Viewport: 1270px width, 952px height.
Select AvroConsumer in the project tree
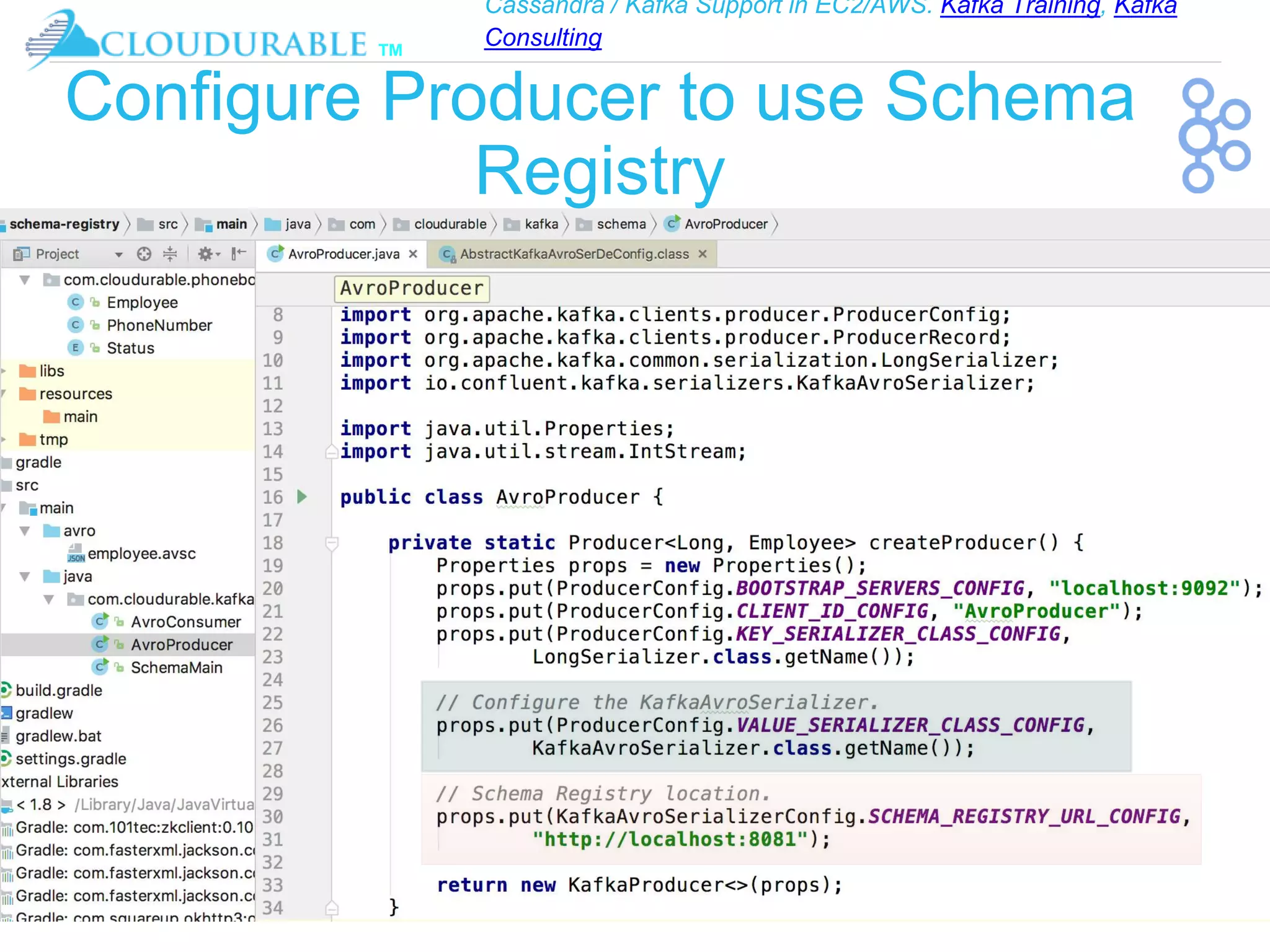pyautogui.click(x=185, y=622)
